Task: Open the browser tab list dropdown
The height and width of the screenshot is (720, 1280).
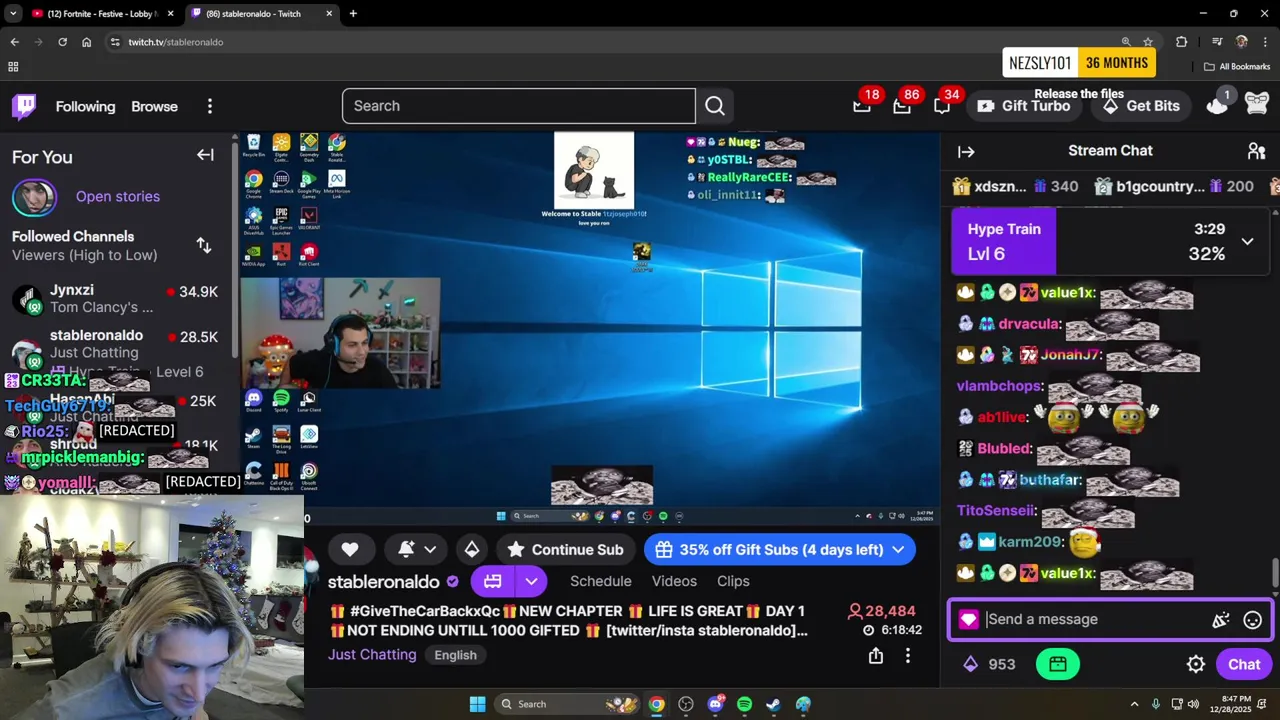Action: 13,13
